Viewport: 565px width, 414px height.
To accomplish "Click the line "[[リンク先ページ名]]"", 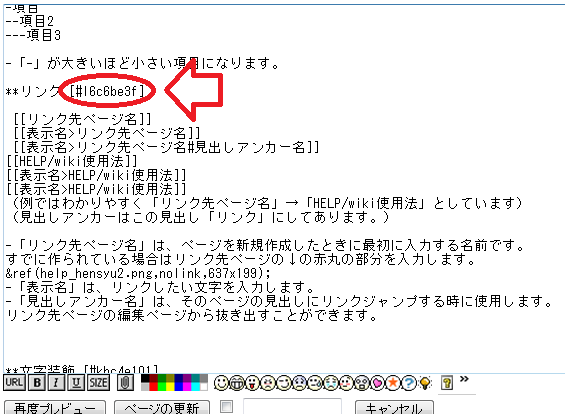I will [83, 119].
